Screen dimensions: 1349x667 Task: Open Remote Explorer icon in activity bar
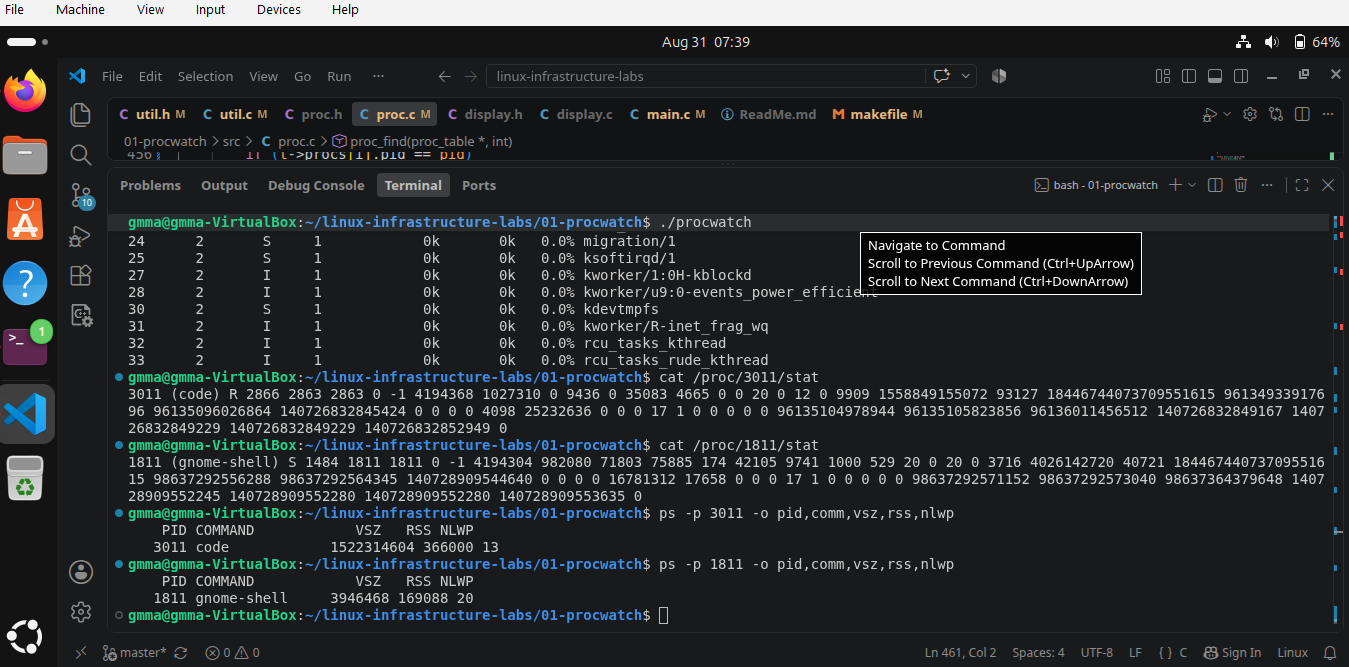click(81, 315)
